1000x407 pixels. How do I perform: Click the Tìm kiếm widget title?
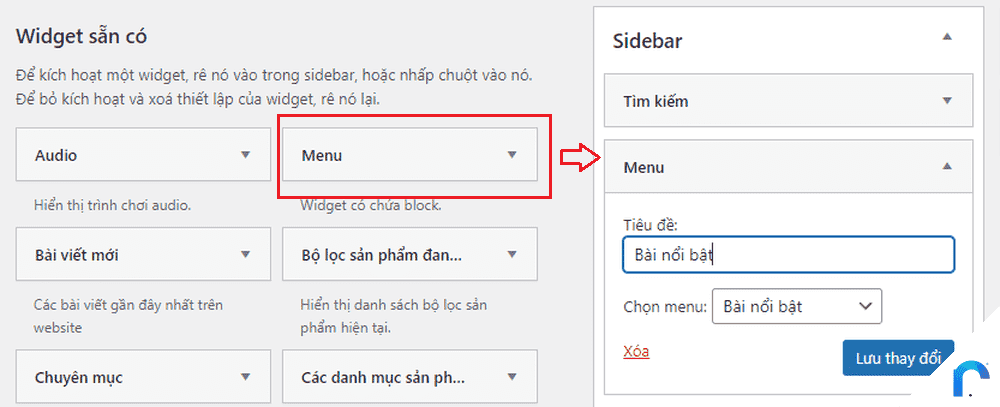(x=656, y=101)
